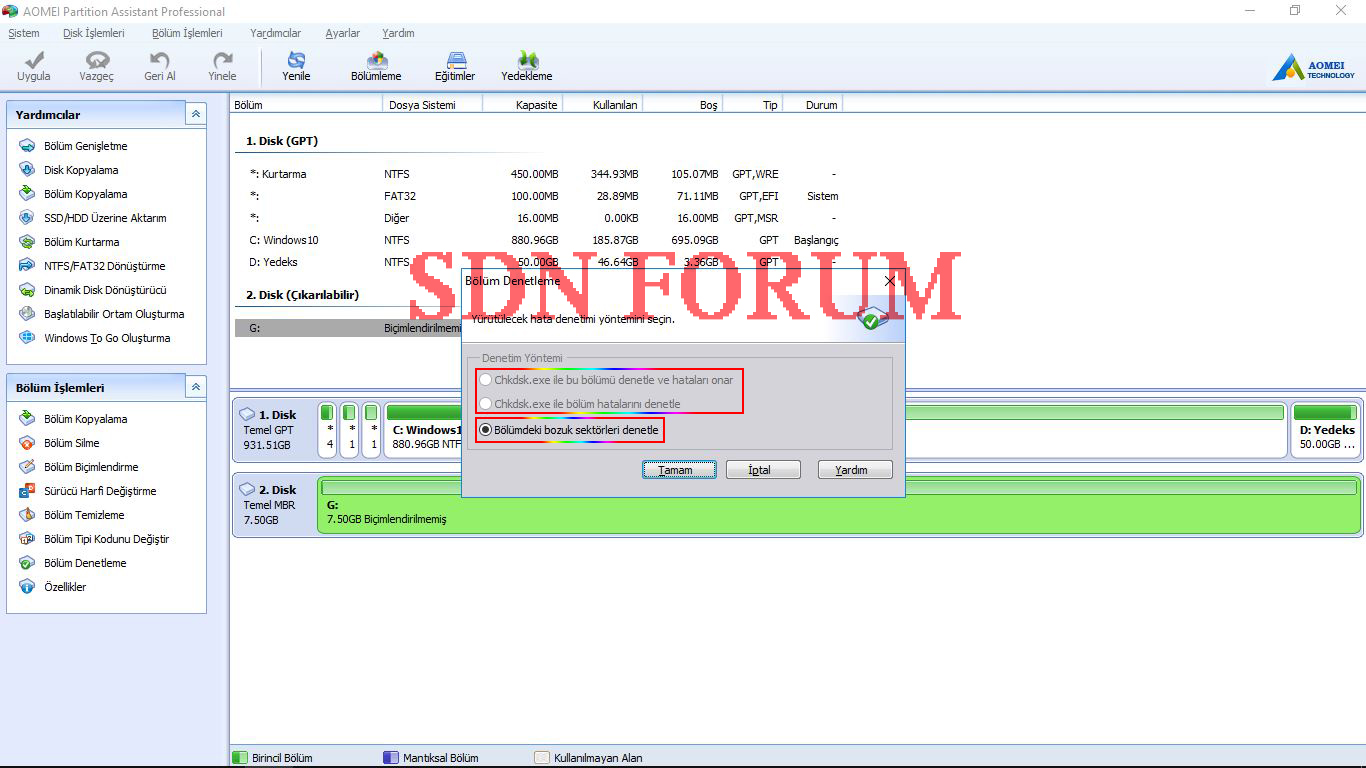Image resolution: width=1366 pixels, height=768 pixels.
Task: Click the NTFS/FAT32 Dönüştürme icon
Action: coord(27,266)
